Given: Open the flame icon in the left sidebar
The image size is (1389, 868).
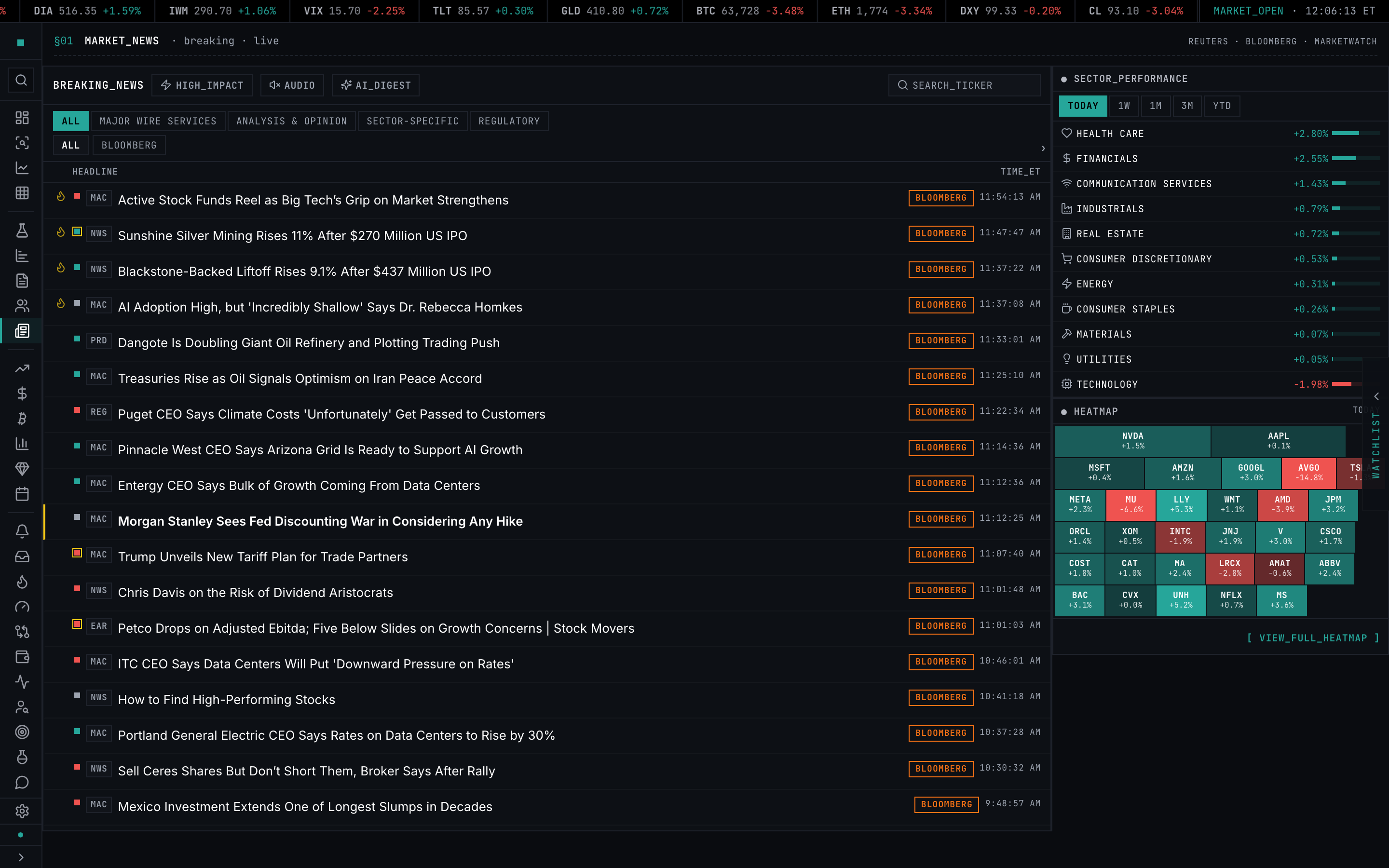Looking at the screenshot, I should (22, 582).
